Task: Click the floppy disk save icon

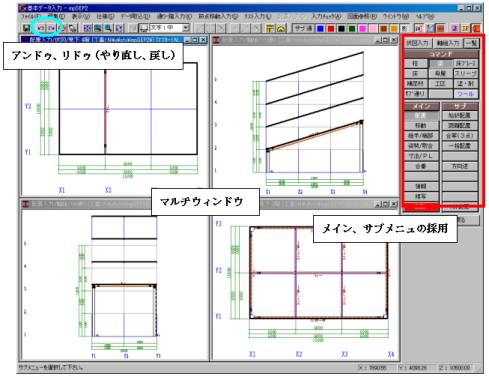Action: tap(26, 28)
